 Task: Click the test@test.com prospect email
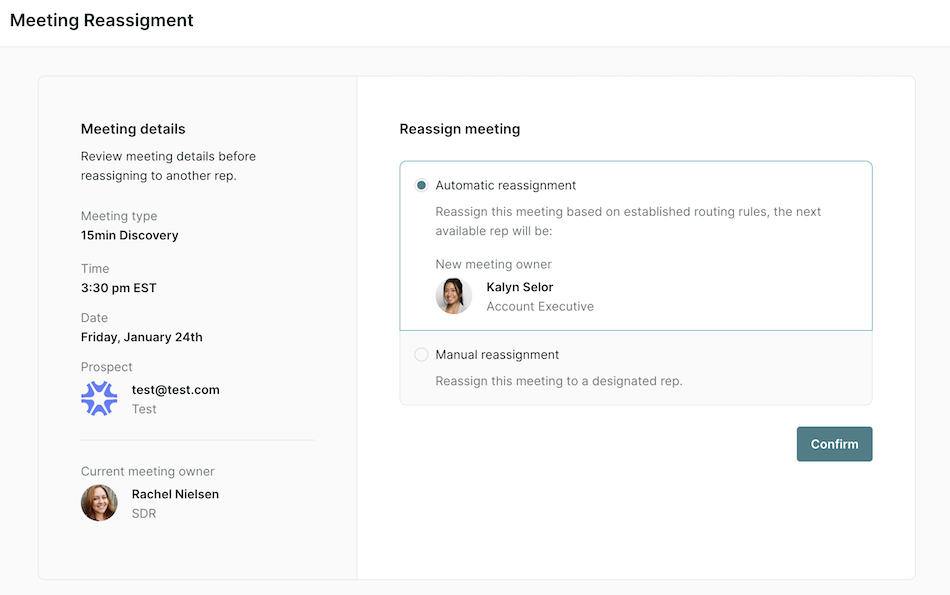(176, 390)
